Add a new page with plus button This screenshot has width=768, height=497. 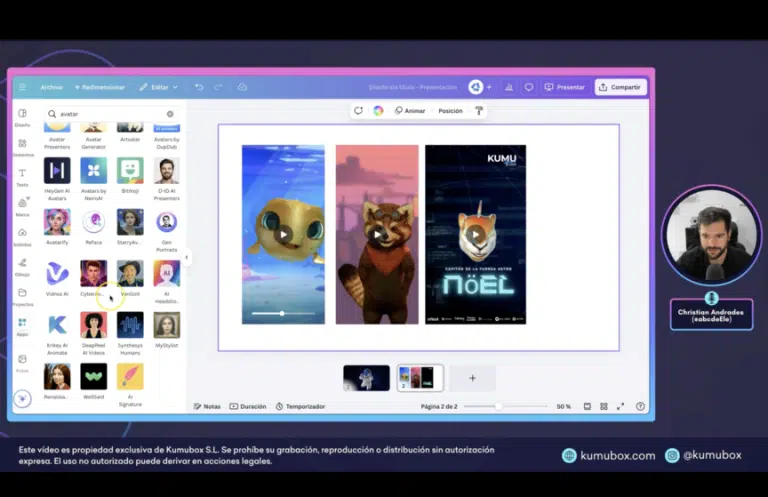[x=473, y=378]
